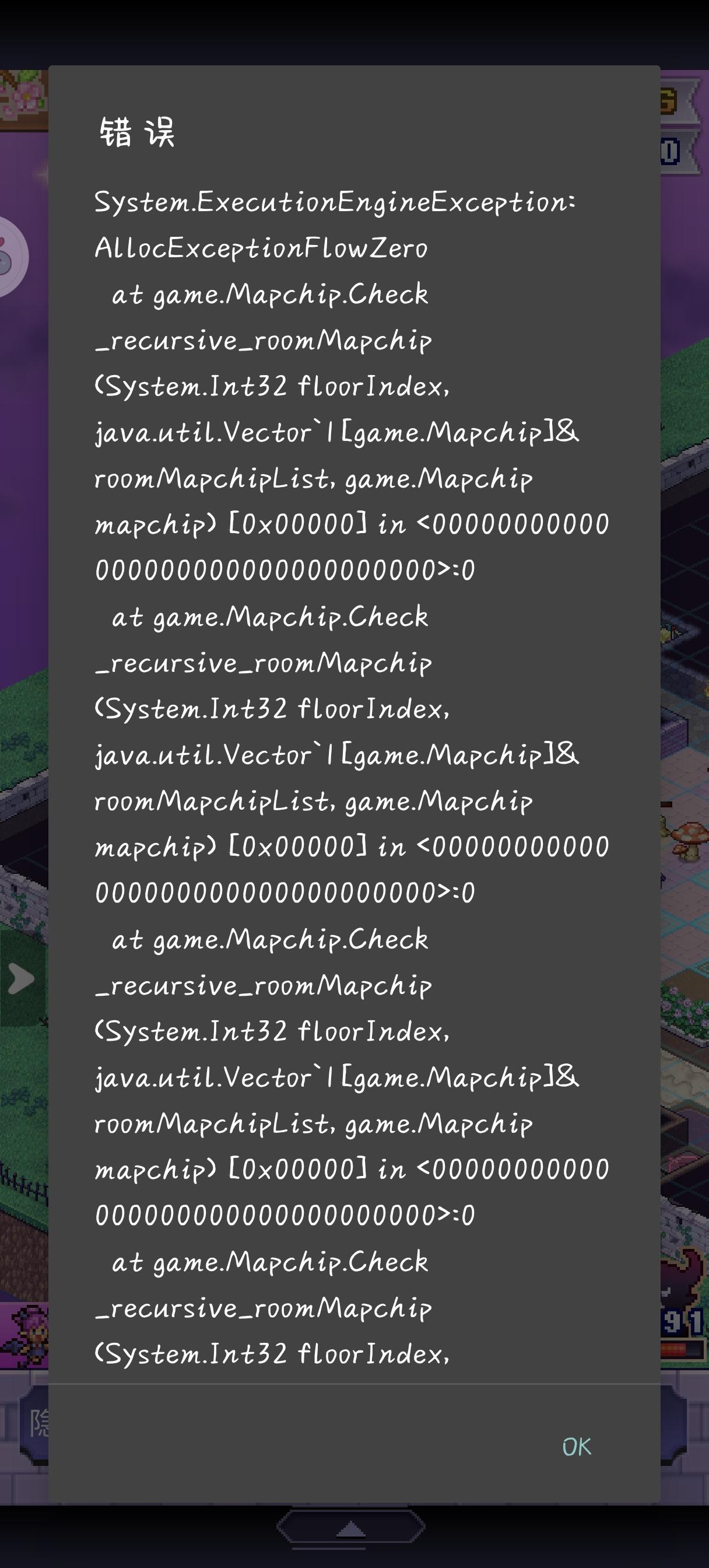Tap the last 'System.Int32 floorIndex' line
This screenshot has height=1568, width=709.
[272, 1354]
